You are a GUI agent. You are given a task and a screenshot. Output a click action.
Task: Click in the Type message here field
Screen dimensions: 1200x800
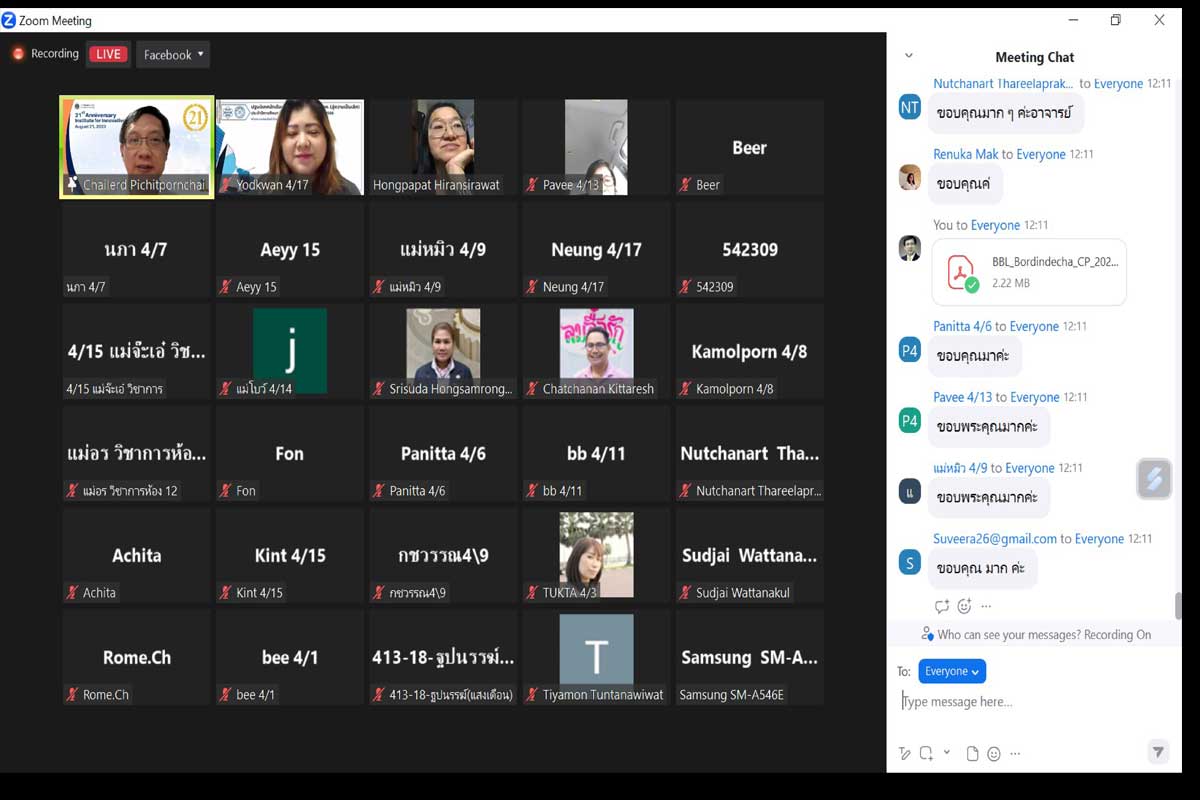(1030, 702)
